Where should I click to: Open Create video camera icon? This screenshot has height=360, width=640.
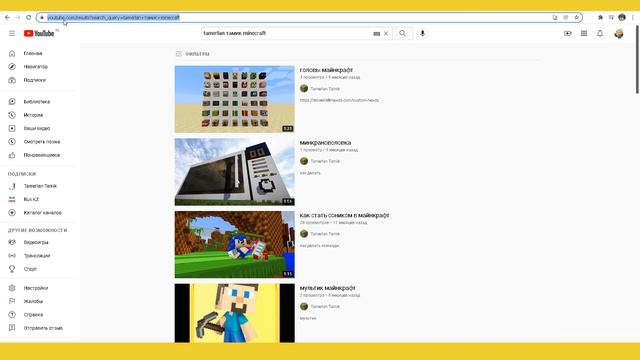click(x=568, y=33)
